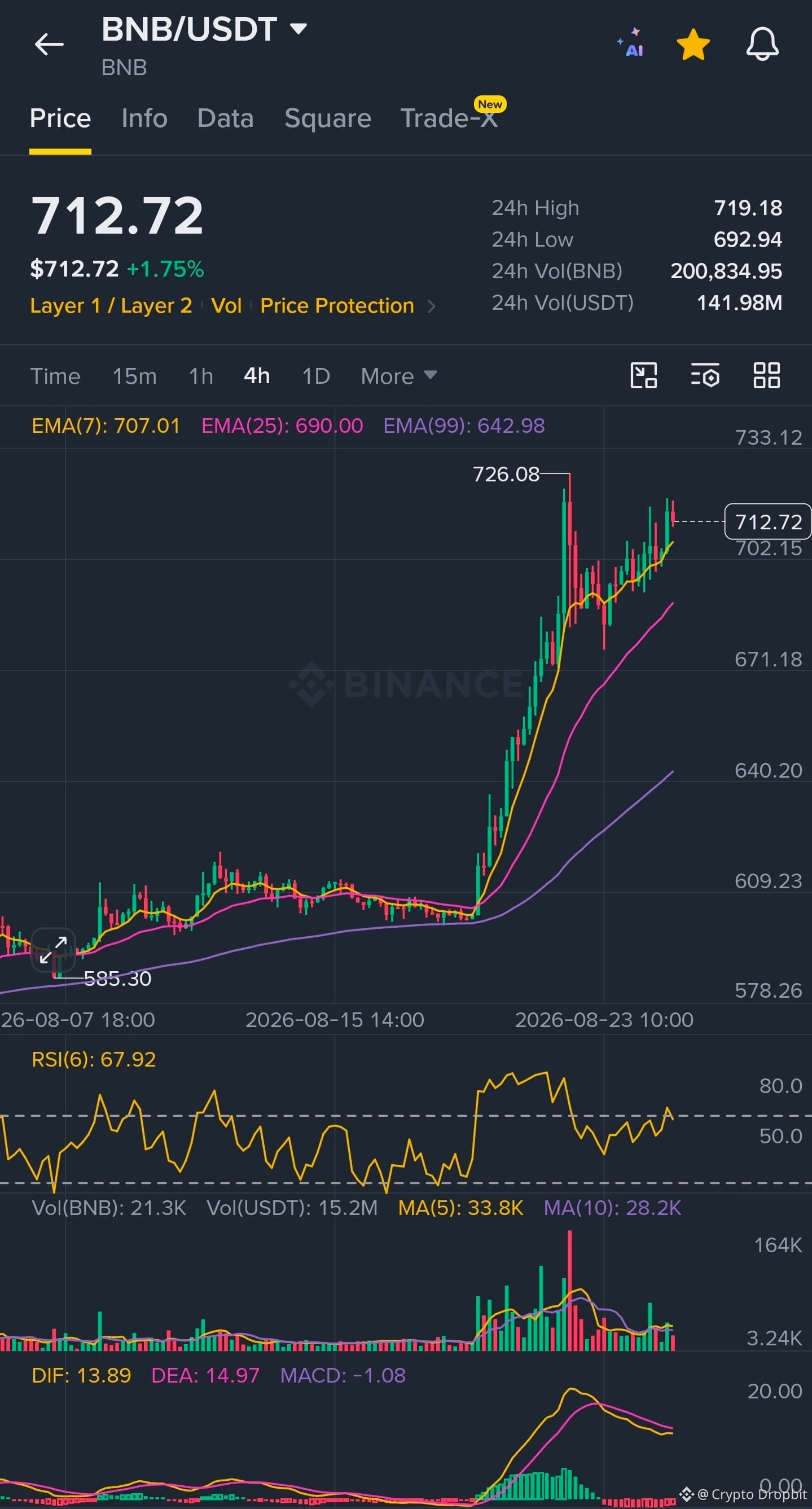The height and width of the screenshot is (1509, 812).
Task: Tap the current price tag 712.72 on chart
Action: click(768, 521)
